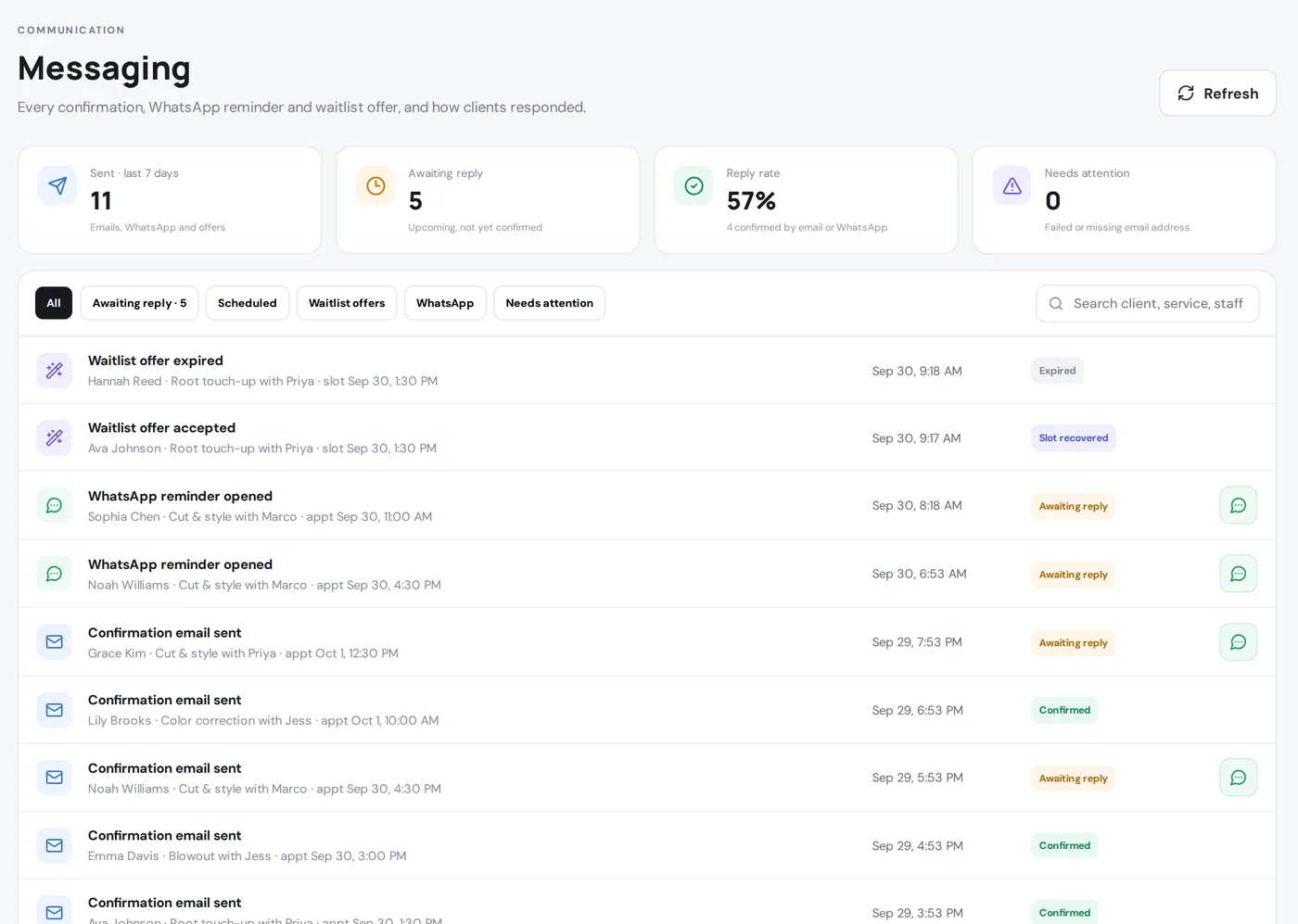The height and width of the screenshot is (924, 1298).
Task: Click the 'Sep 30, 9:18 AM' timestamp
Action: [x=917, y=371]
